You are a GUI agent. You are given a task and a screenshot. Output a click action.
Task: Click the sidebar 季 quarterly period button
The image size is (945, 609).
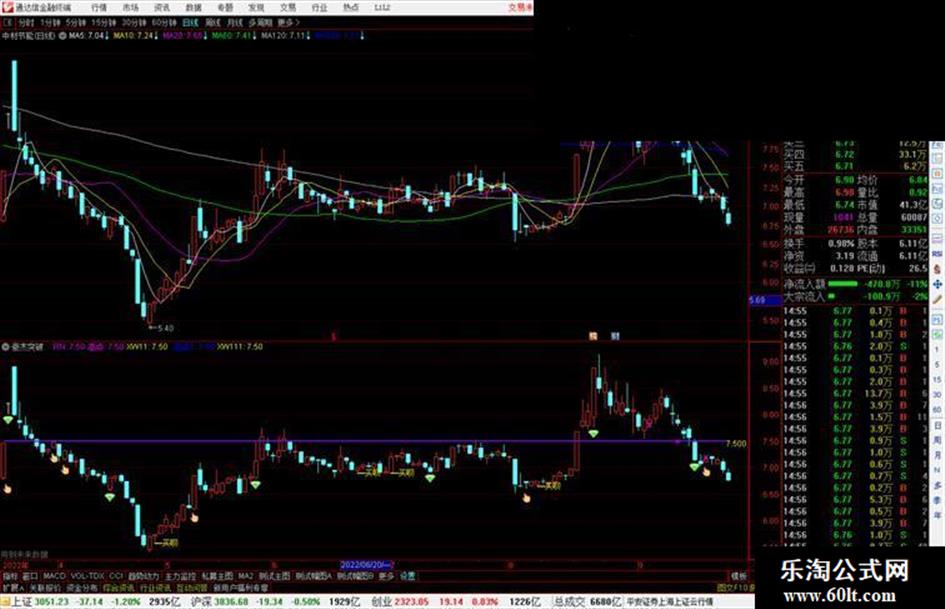[937, 500]
